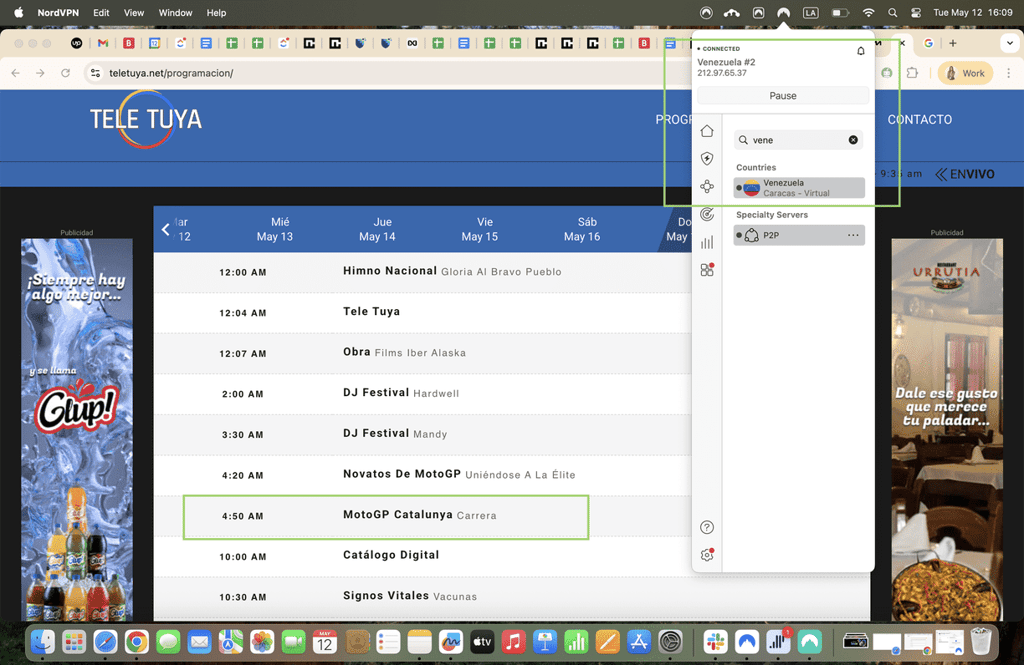
Task: Click the DJ Festival Hardwell entry
Action: tap(401, 393)
